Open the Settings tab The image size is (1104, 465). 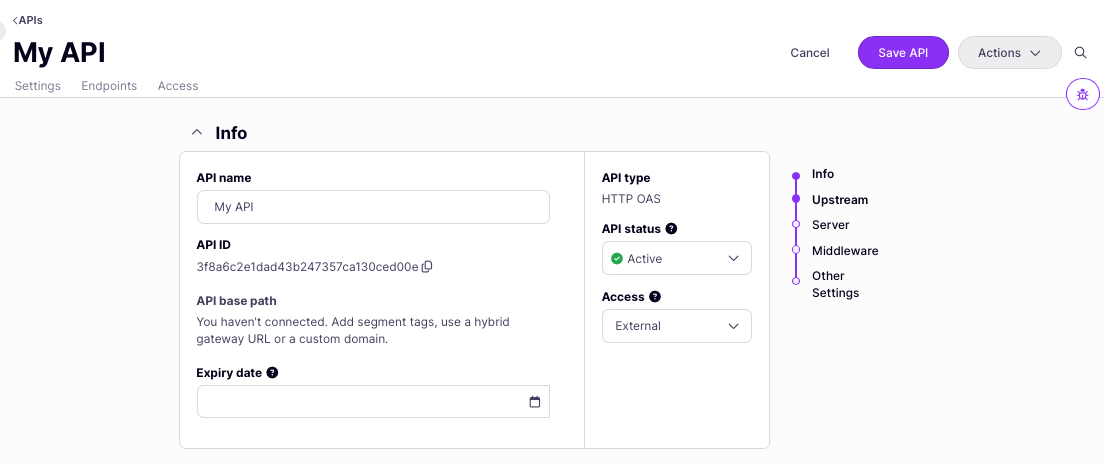pyautogui.click(x=38, y=86)
